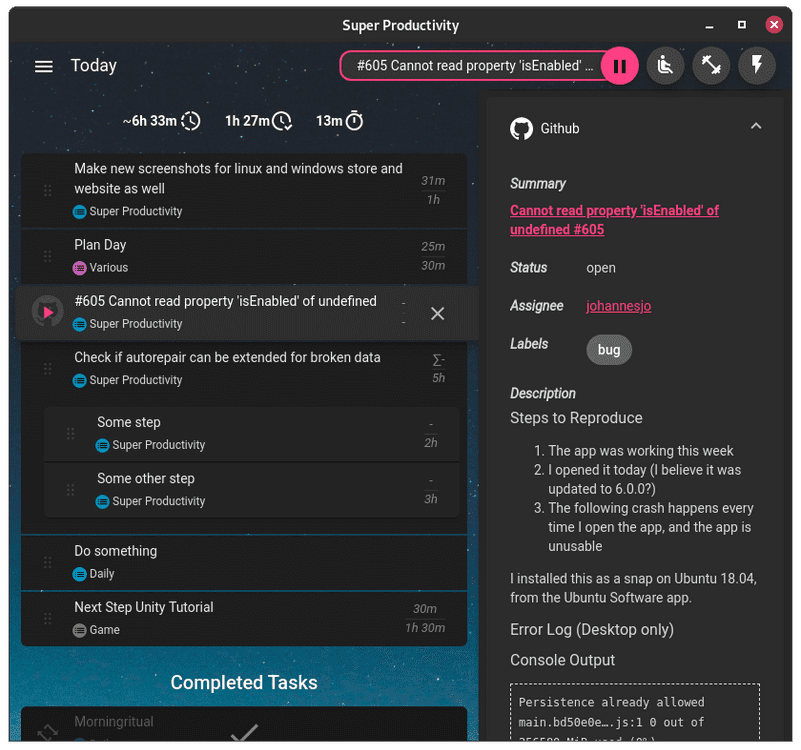Viewport: 801px width, 750px height.
Task: Open the johannesjo assignee link
Action: pos(618,306)
